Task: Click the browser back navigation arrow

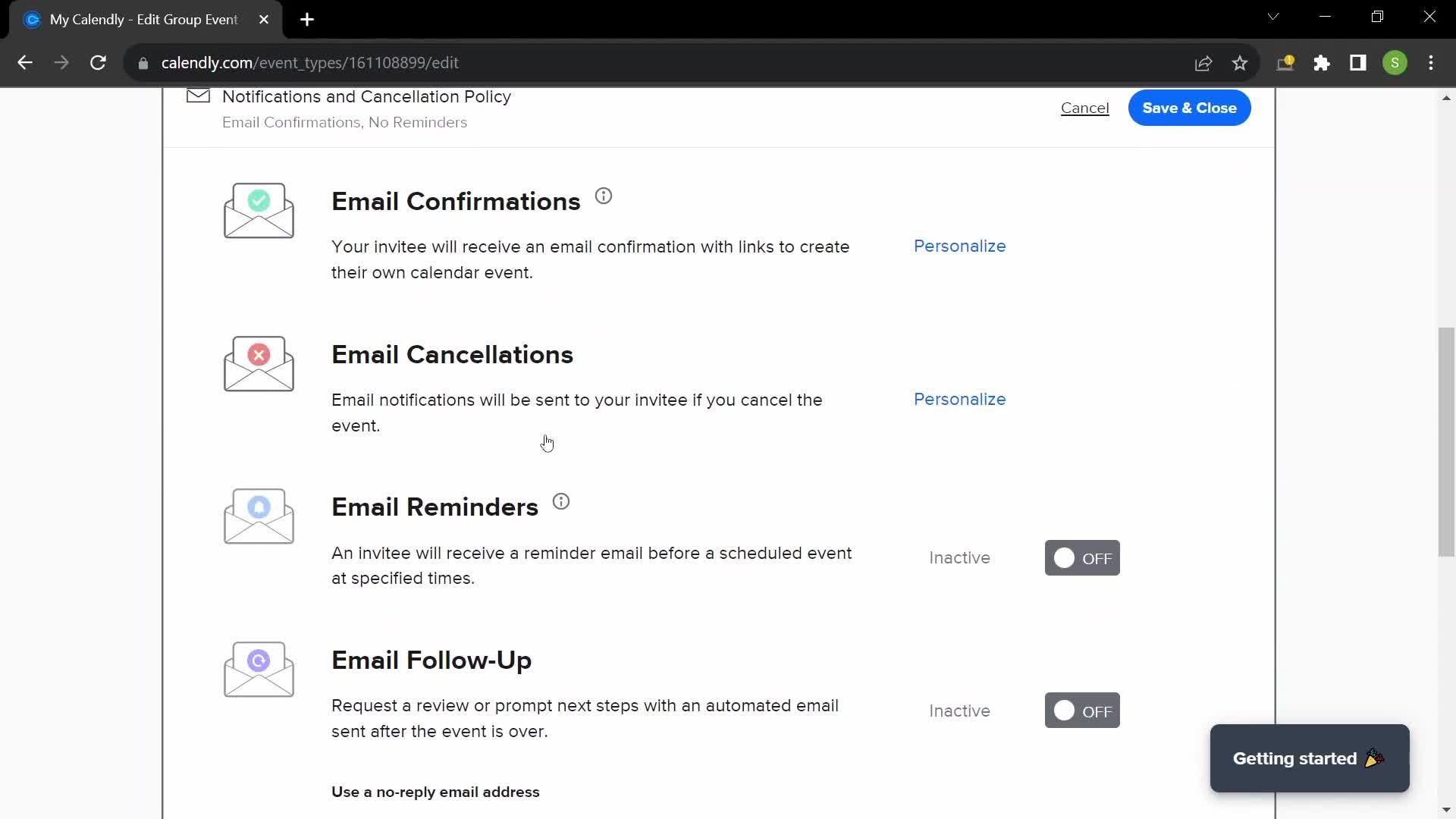Action: 25,62
